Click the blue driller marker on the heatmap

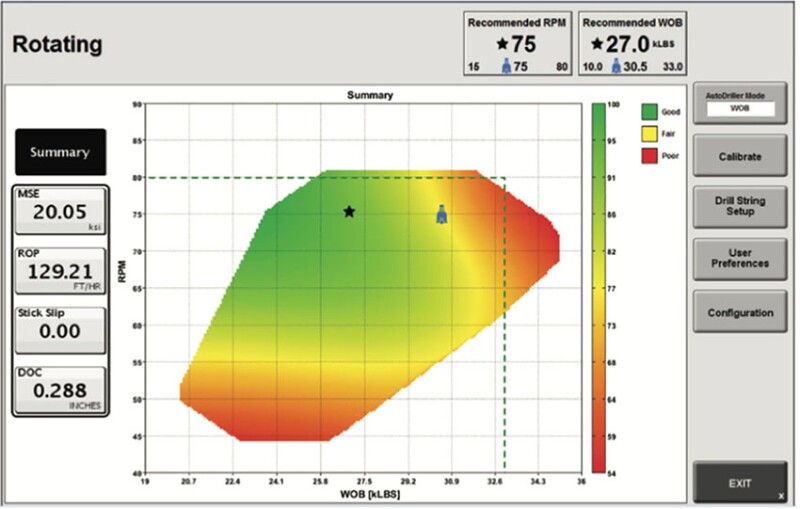(x=442, y=215)
